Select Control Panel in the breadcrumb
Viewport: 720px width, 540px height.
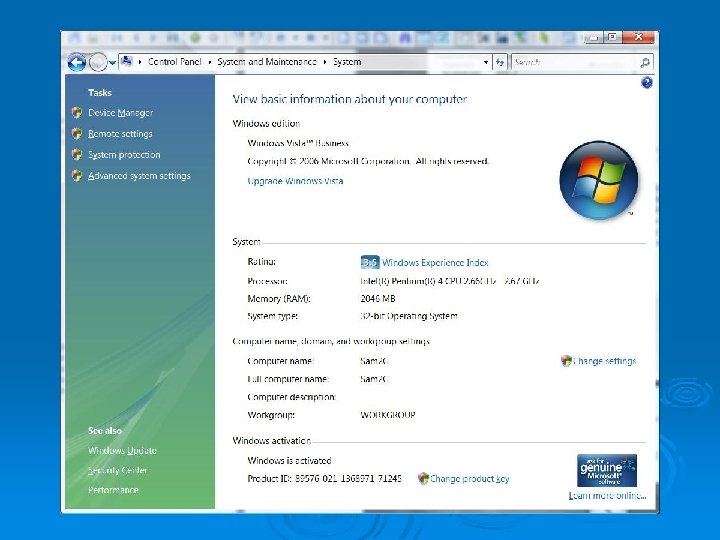[174, 62]
